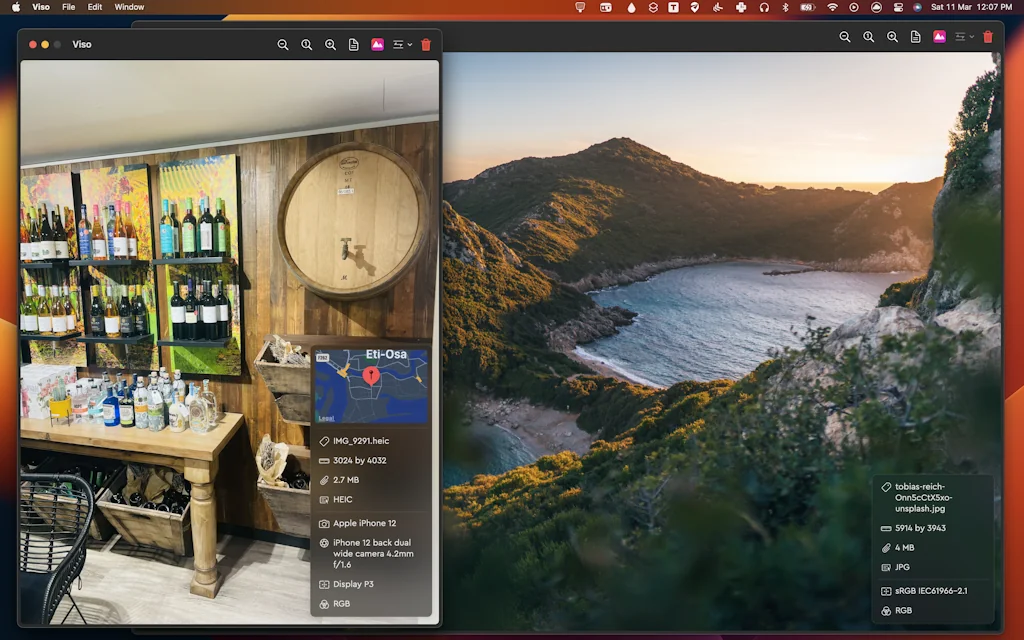Image resolution: width=1024 pixels, height=640 pixels.
Task: Click the date and time in menu bar
Action: (x=971, y=7)
